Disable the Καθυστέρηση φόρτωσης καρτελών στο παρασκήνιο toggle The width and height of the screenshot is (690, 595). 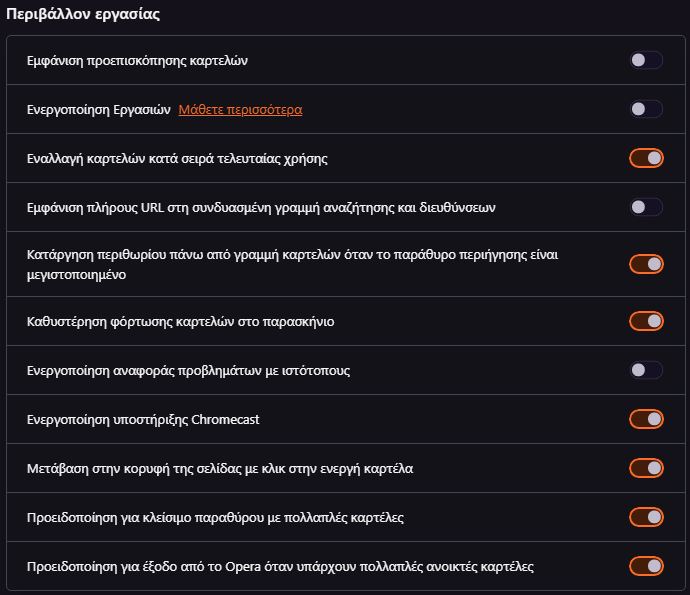tap(646, 321)
